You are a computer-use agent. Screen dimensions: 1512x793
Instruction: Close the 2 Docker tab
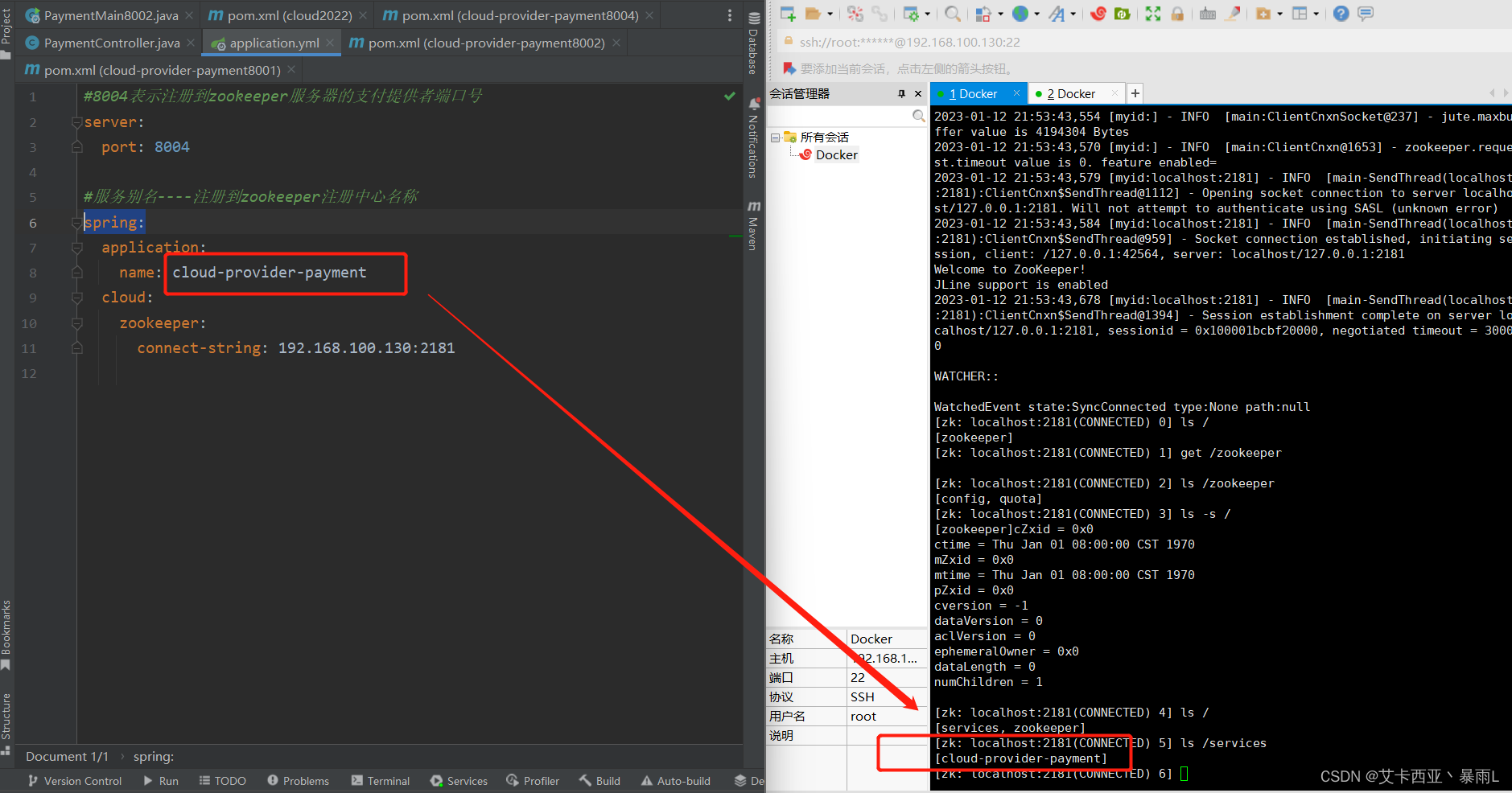[x=1114, y=93]
